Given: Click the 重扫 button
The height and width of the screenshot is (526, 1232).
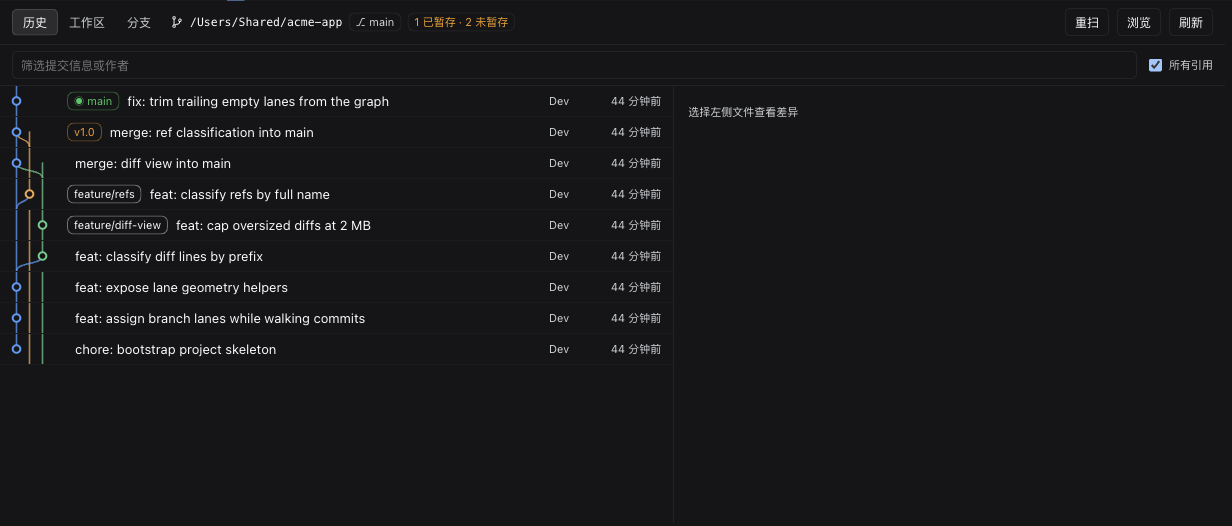Looking at the screenshot, I should [x=1087, y=22].
